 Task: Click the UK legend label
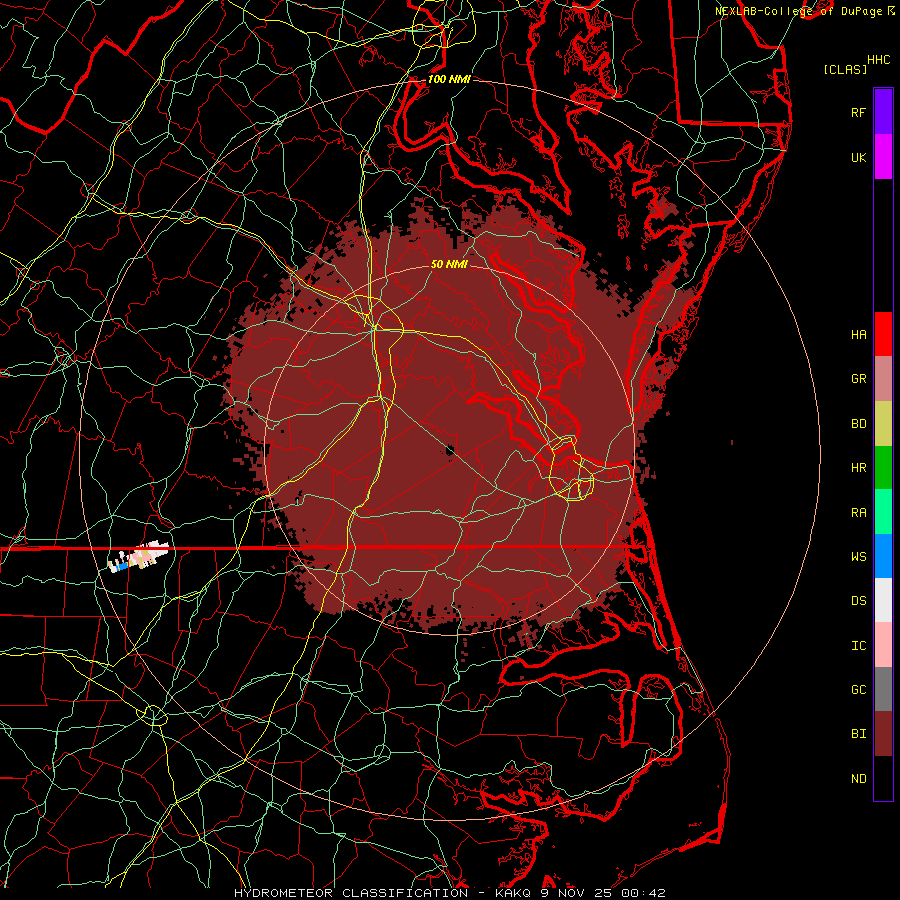(x=858, y=157)
